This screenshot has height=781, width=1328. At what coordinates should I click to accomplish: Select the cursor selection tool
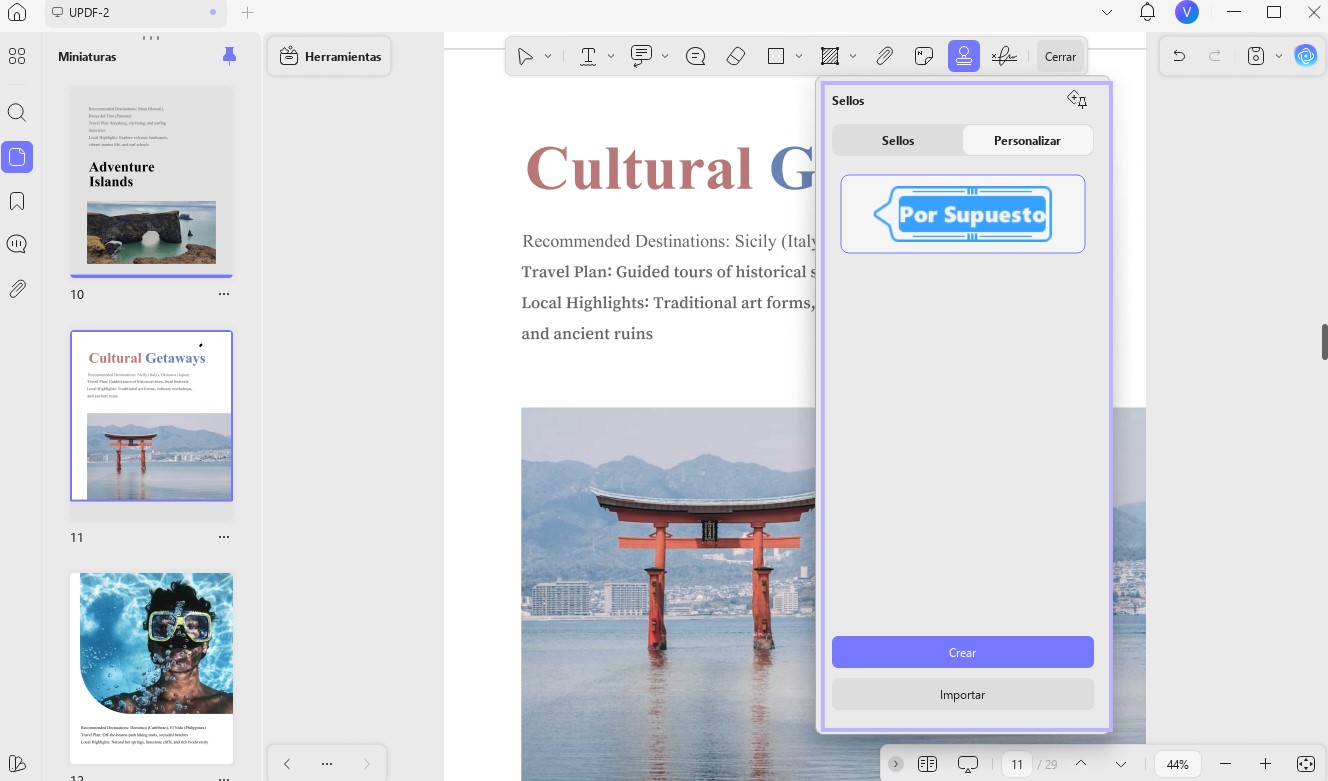tap(525, 57)
